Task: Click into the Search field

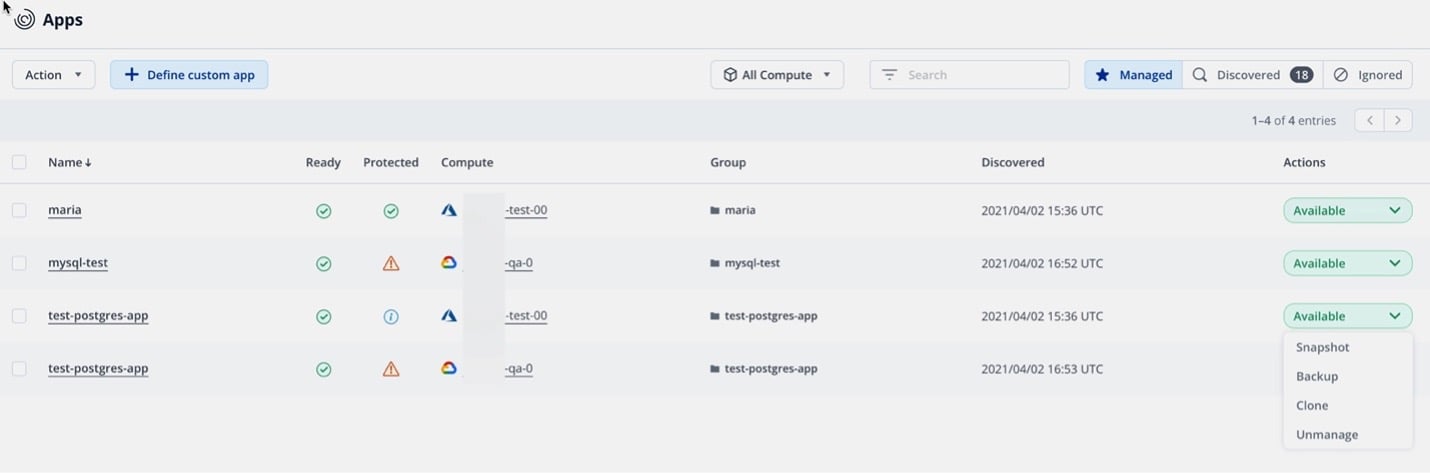Action: [x=969, y=75]
